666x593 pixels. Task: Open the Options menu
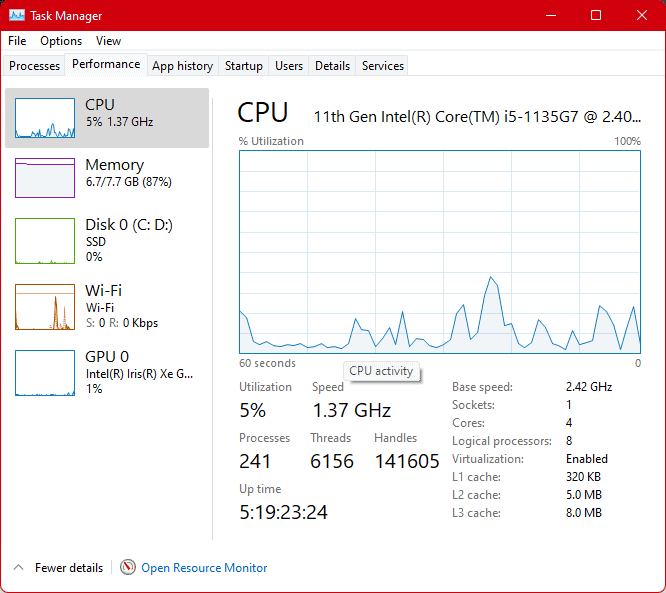click(61, 41)
